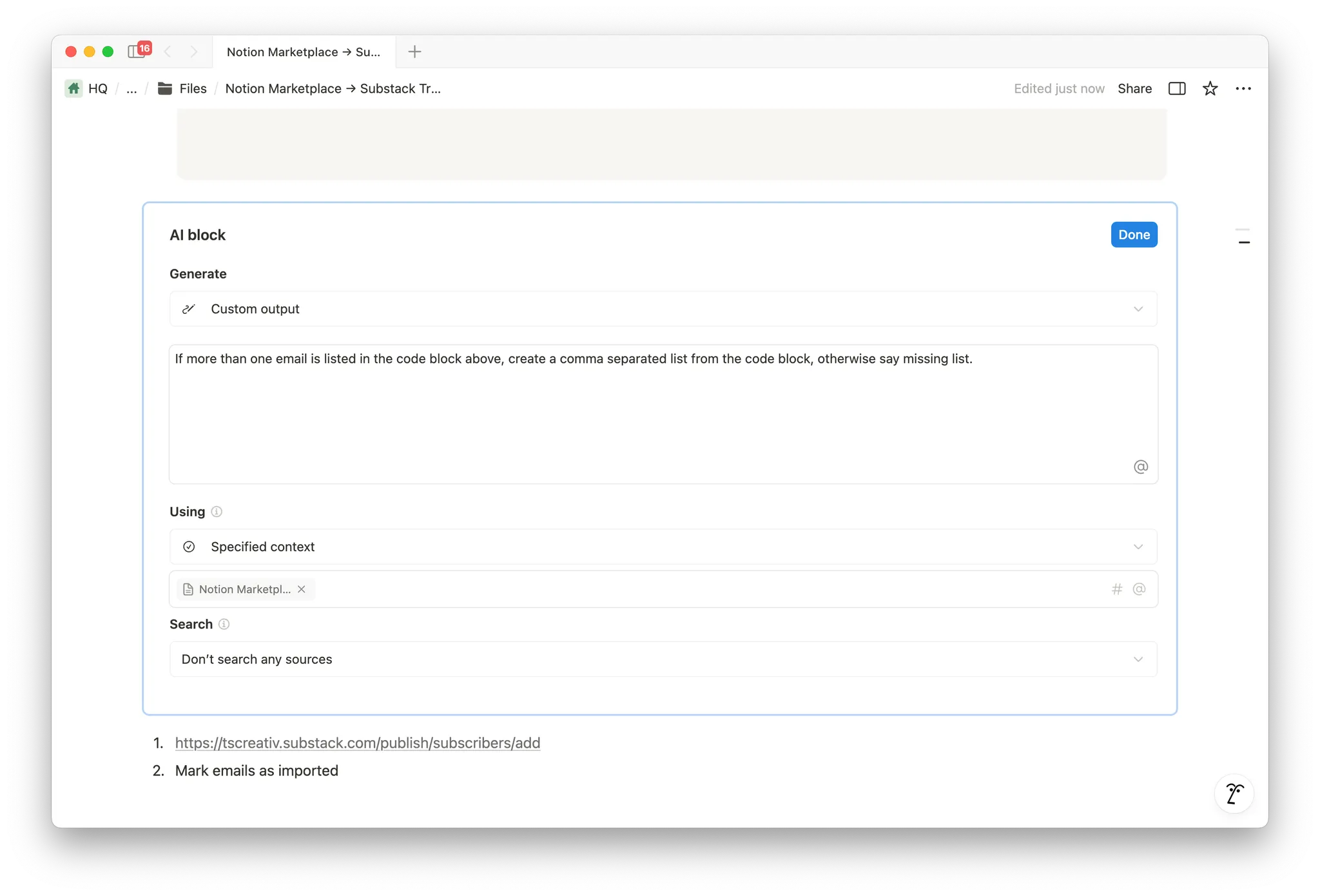The height and width of the screenshot is (896, 1320).
Task: Open a new tab with plus button
Action: 414,52
